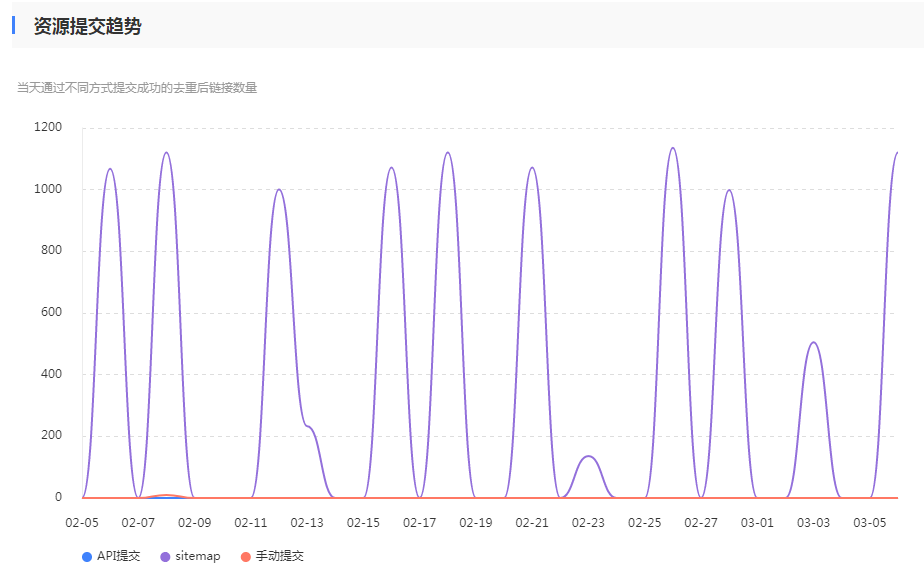The height and width of the screenshot is (565, 924).
Task: Toggle the API提交 legend series
Action: (111, 556)
